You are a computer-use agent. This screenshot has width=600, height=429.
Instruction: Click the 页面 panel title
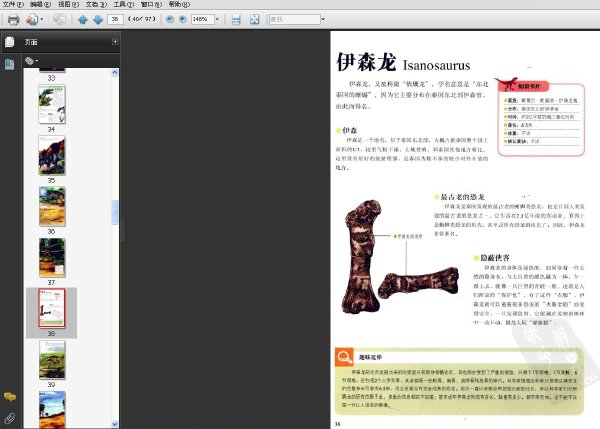(31, 42)
